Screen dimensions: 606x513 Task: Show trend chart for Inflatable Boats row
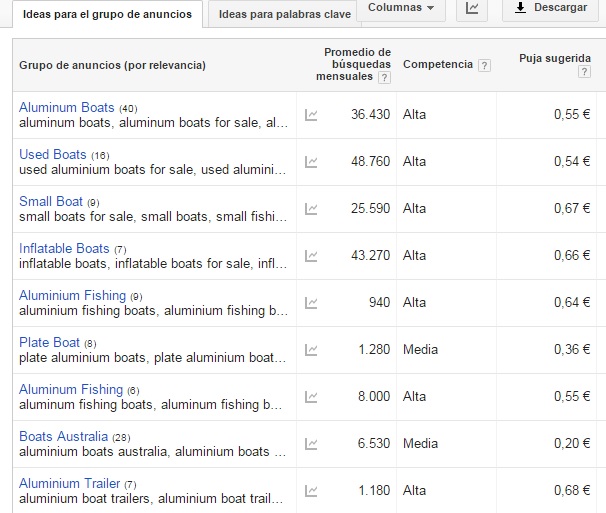[311, 256]
